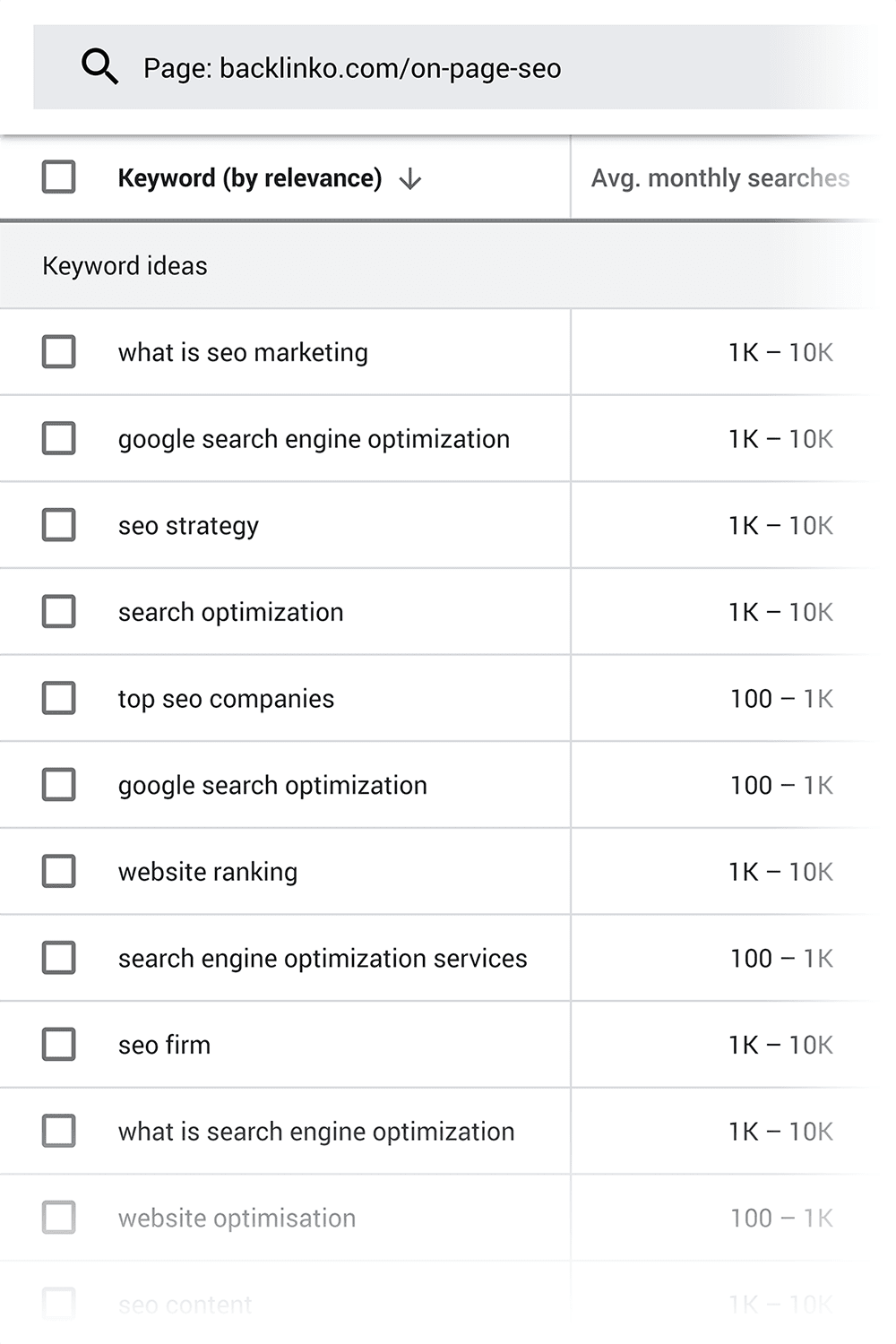Check the 'website optimisation' checkbox

click(59, 1218)
